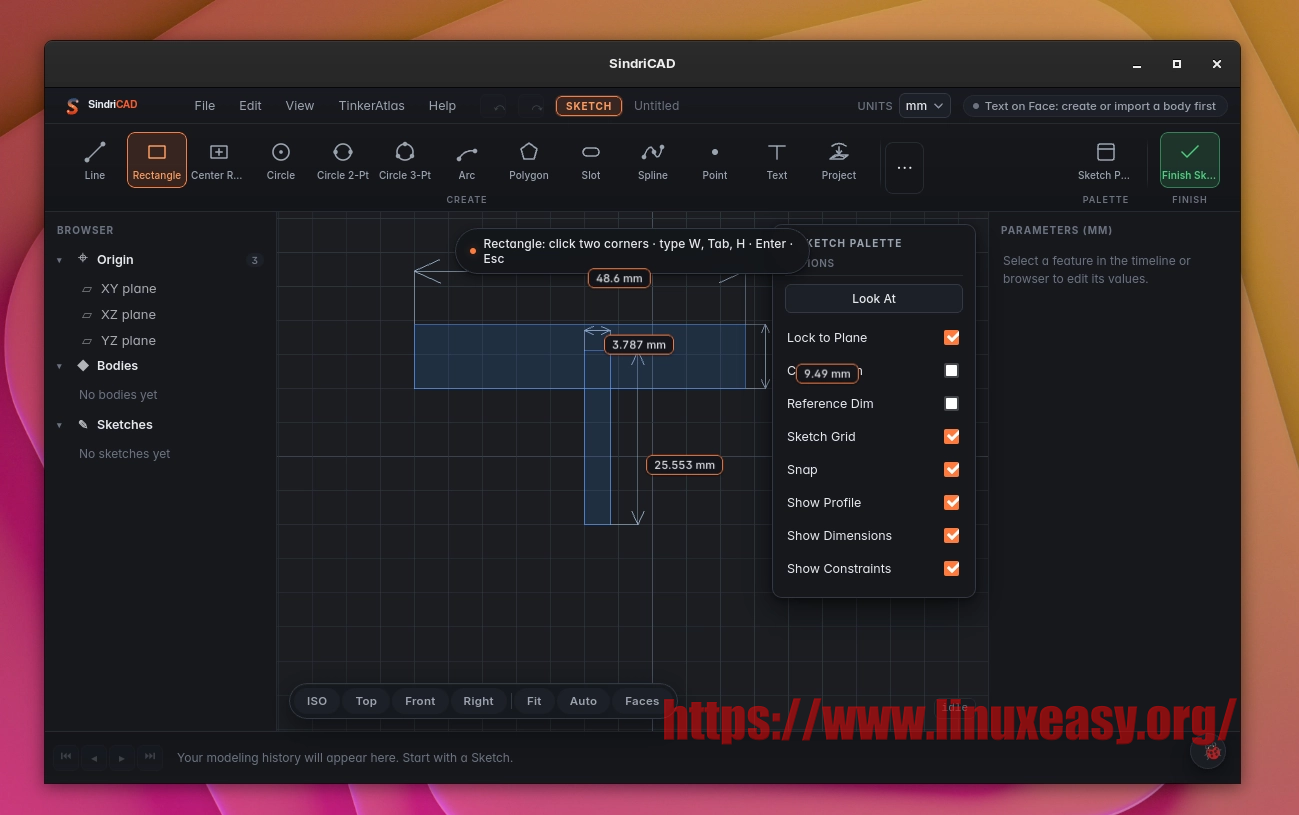
Task: Click the Faces view button
Action: tap(642, 701)
